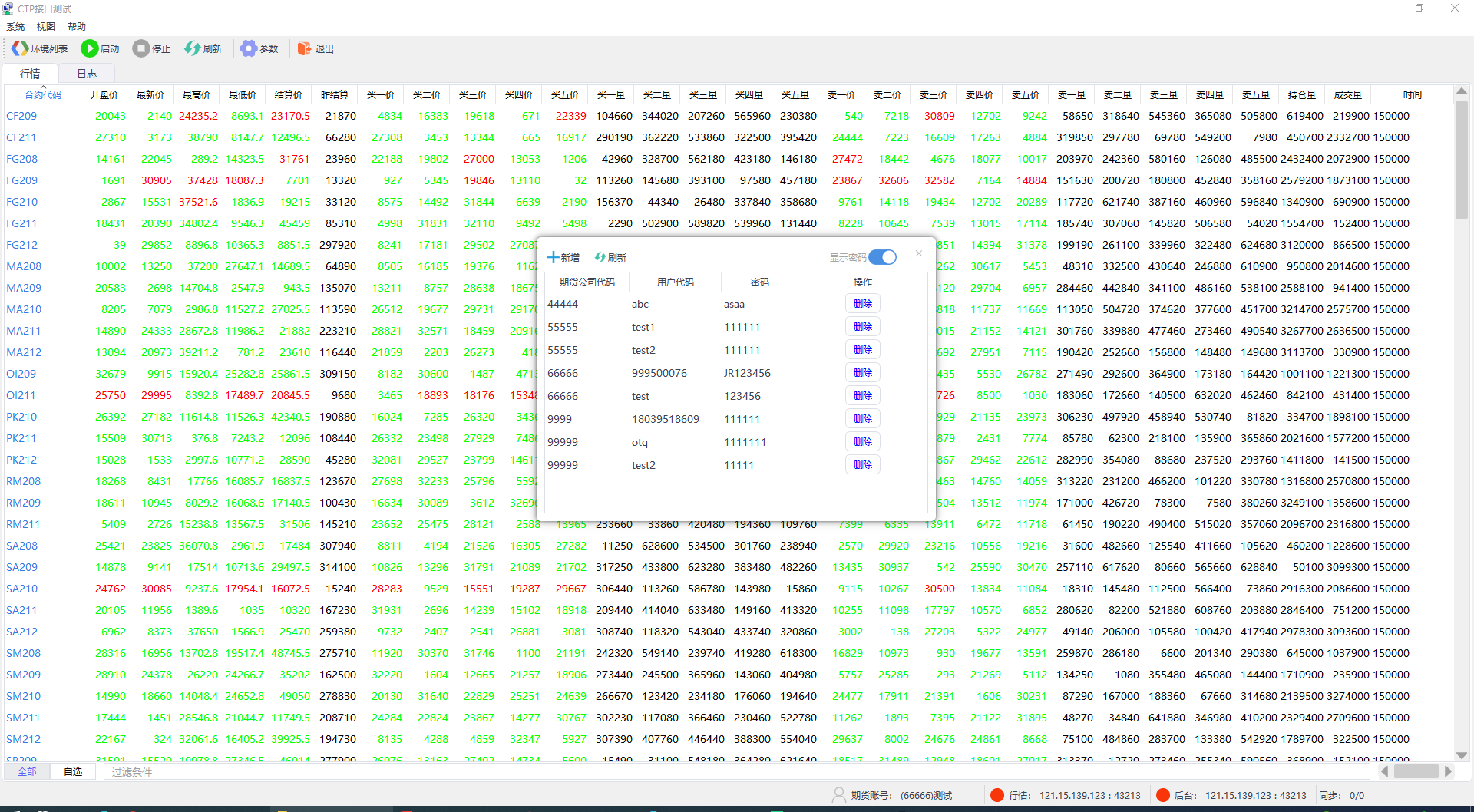
Task: Close the account dialog with X
Action: tap(918, 253)
